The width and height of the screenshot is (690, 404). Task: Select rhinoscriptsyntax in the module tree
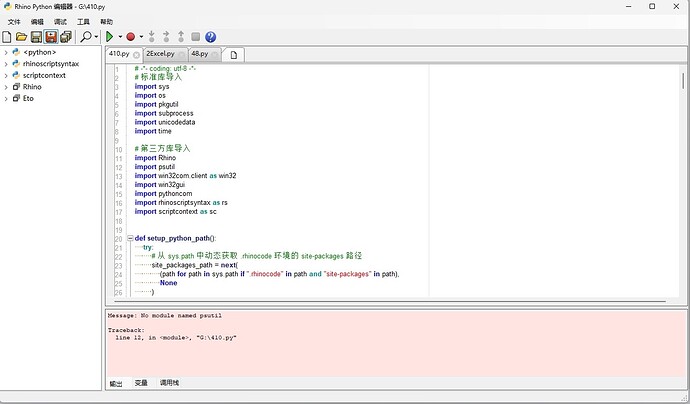[51, 64]
